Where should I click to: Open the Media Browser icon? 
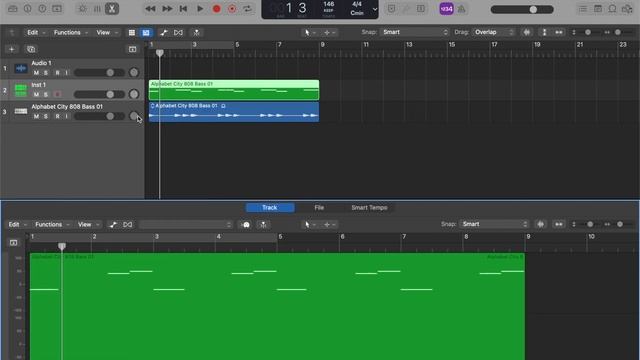[x=627, y=9]
